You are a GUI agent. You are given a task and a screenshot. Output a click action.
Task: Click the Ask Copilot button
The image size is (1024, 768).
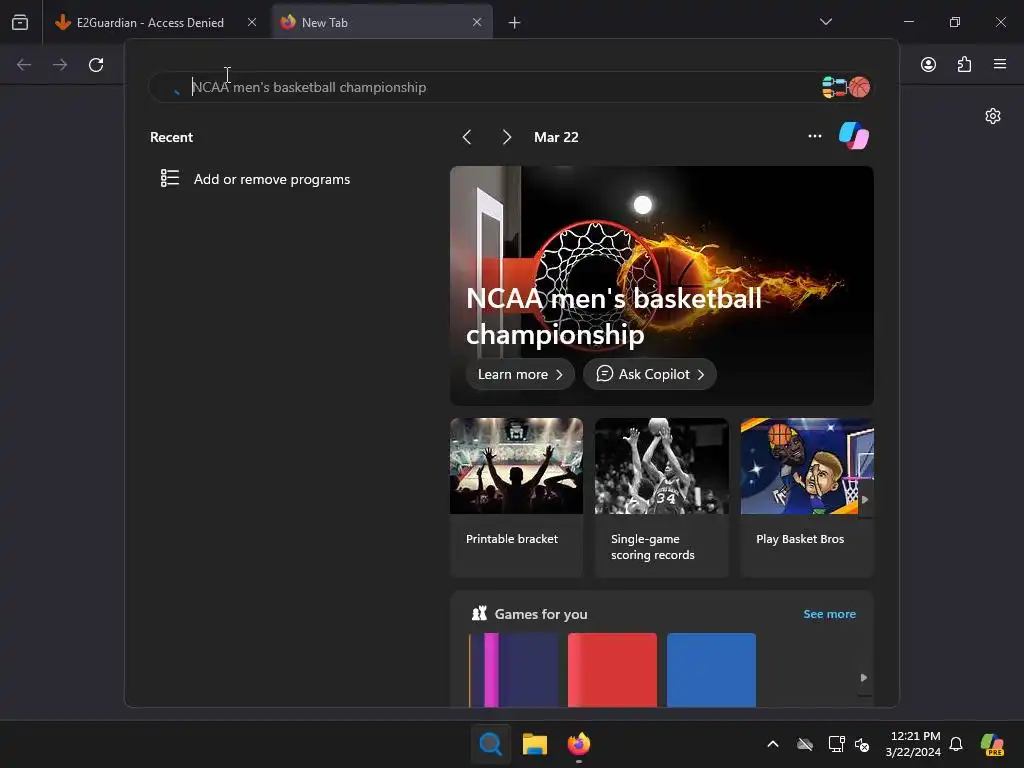(x=650, y=374)
